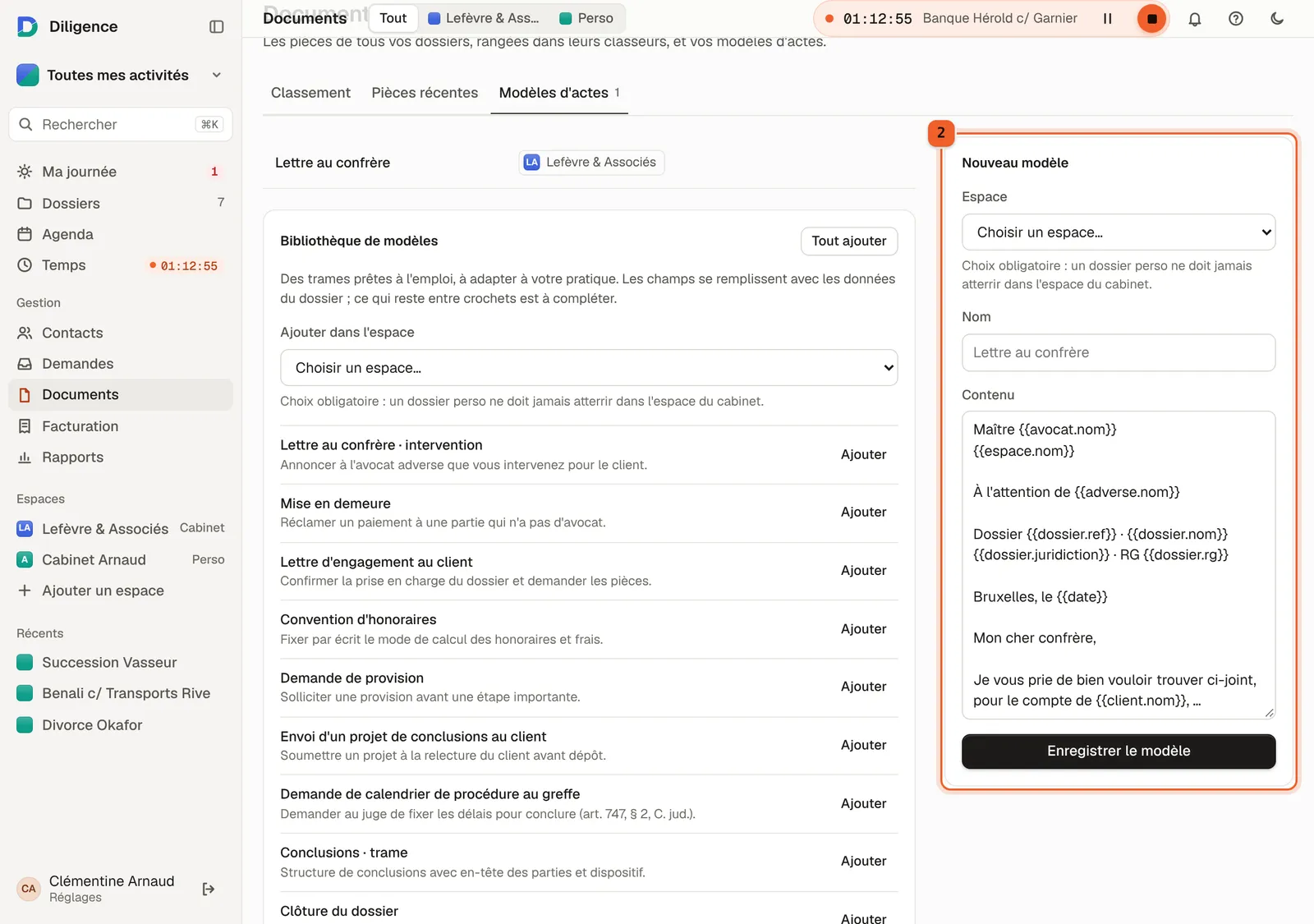Image resolution: width=1314 pixels, height=924 pixels.
Task: Select the Modèles d'actes tab
Action: coord(559,93)
